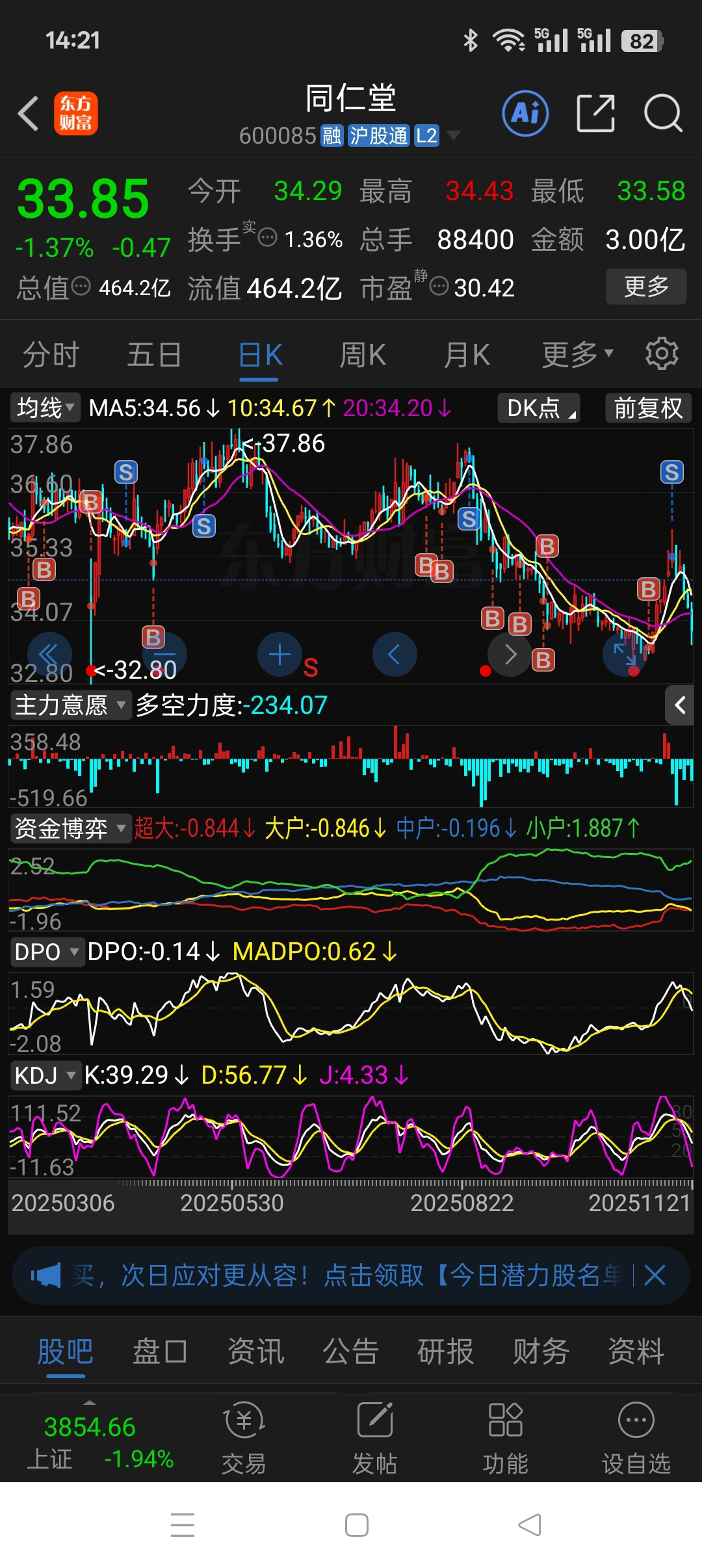702x1568 pixels.
Task: Open the 主力意愿 indicator dropdown
Action: pyautogui.click(x=71, y=705)
